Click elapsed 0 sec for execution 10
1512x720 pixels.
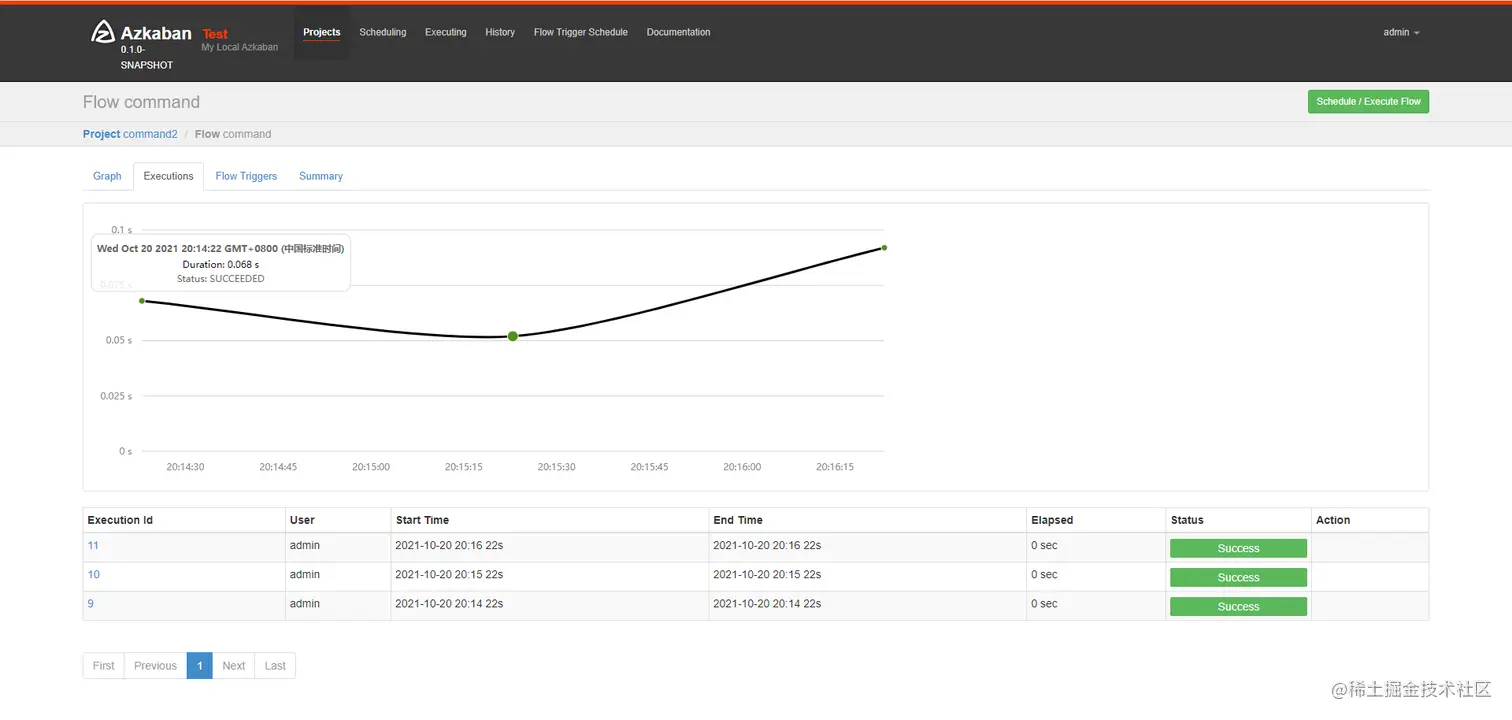click(x=1044, y=575)
